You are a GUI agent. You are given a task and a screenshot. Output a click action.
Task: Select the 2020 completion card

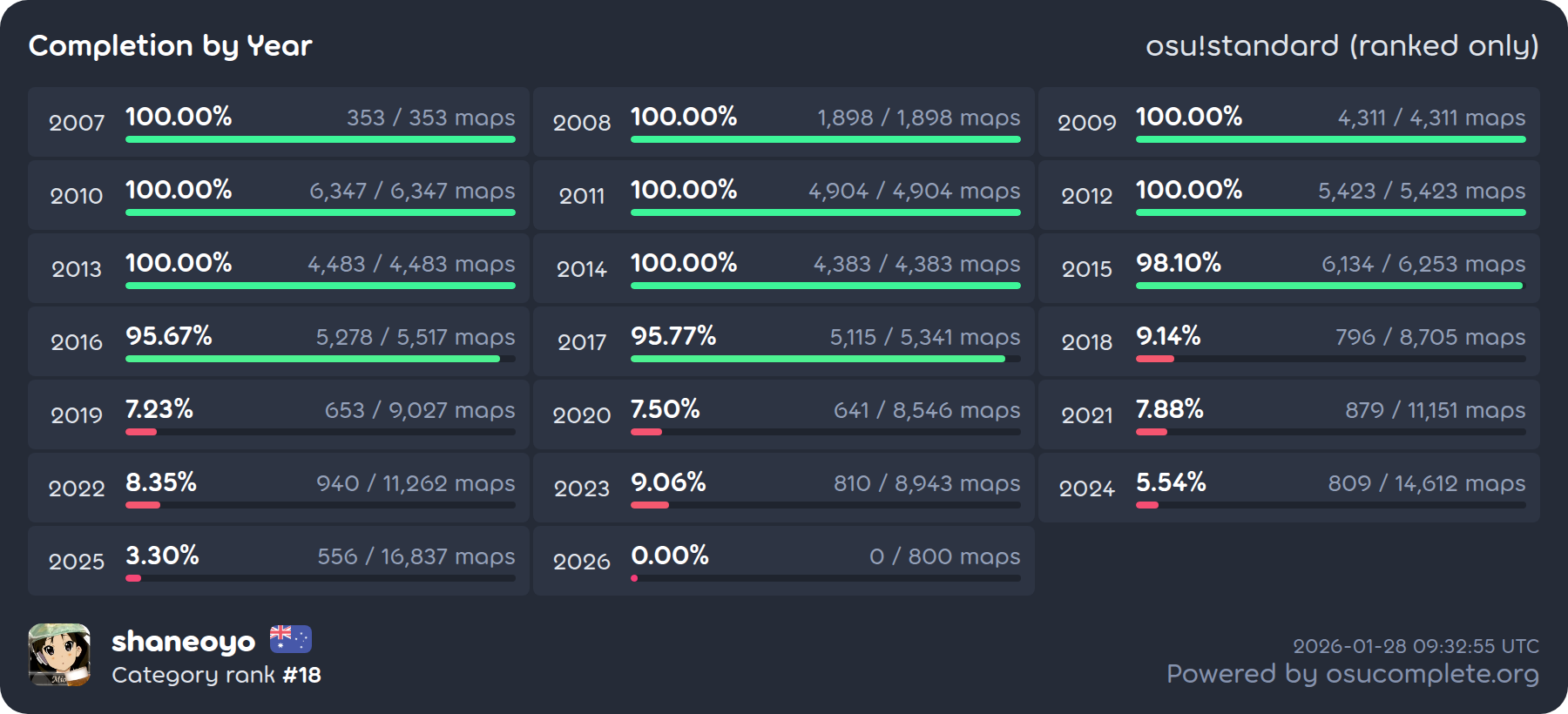pyautogui.click(x=783, y=414)
